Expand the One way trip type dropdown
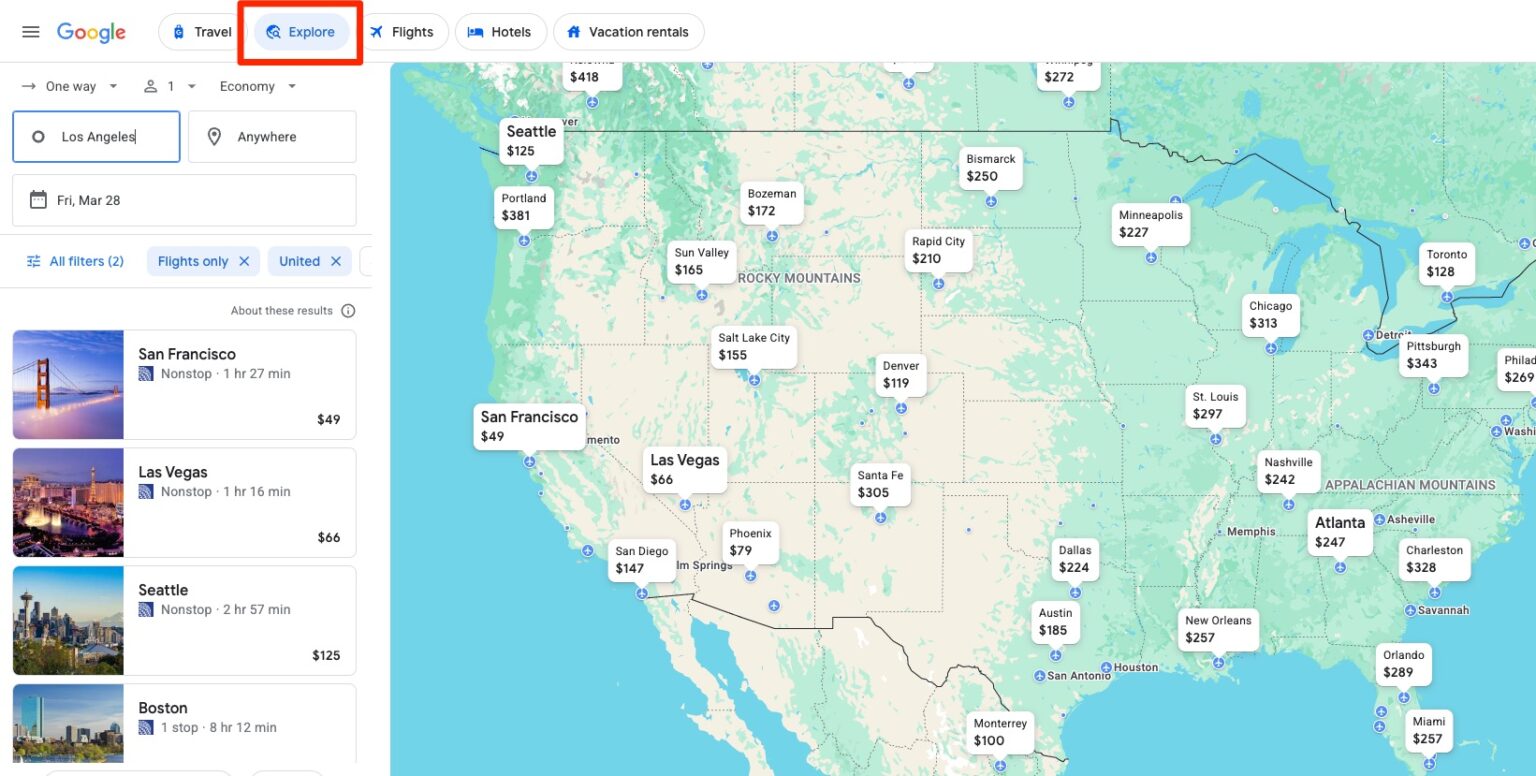The image size is (1536, 776). [70, 87]
